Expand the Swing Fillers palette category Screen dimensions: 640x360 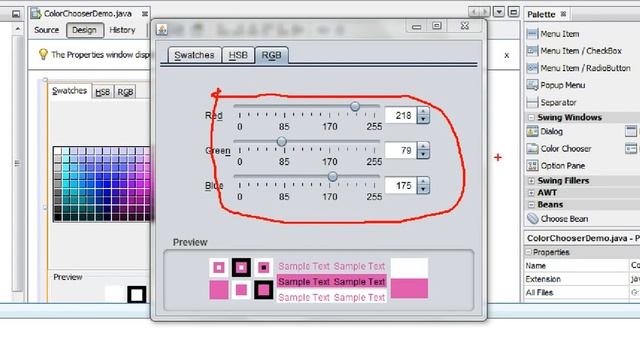point(531,180)
